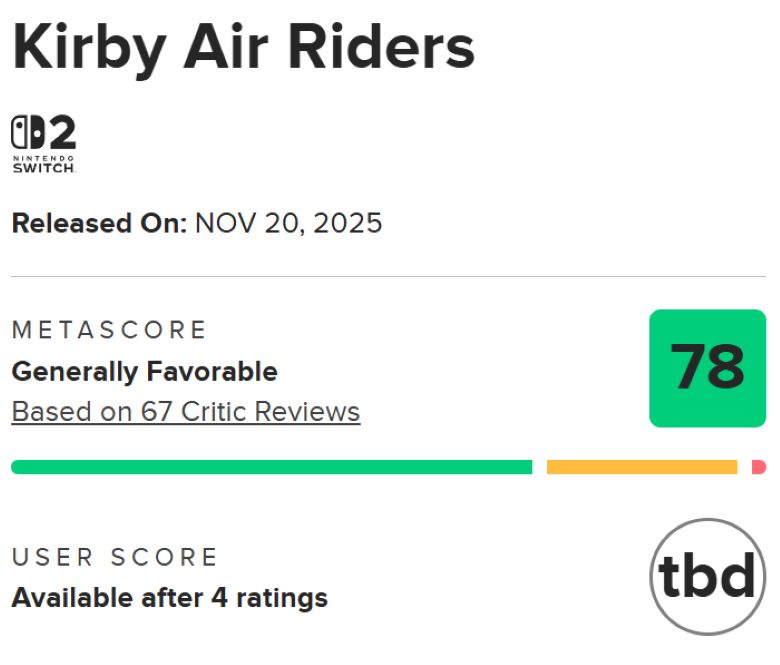780x665 pixels.
Task: Open the "Based on 67 Critic Reviews" link
Action: click(x=185, y=411)
